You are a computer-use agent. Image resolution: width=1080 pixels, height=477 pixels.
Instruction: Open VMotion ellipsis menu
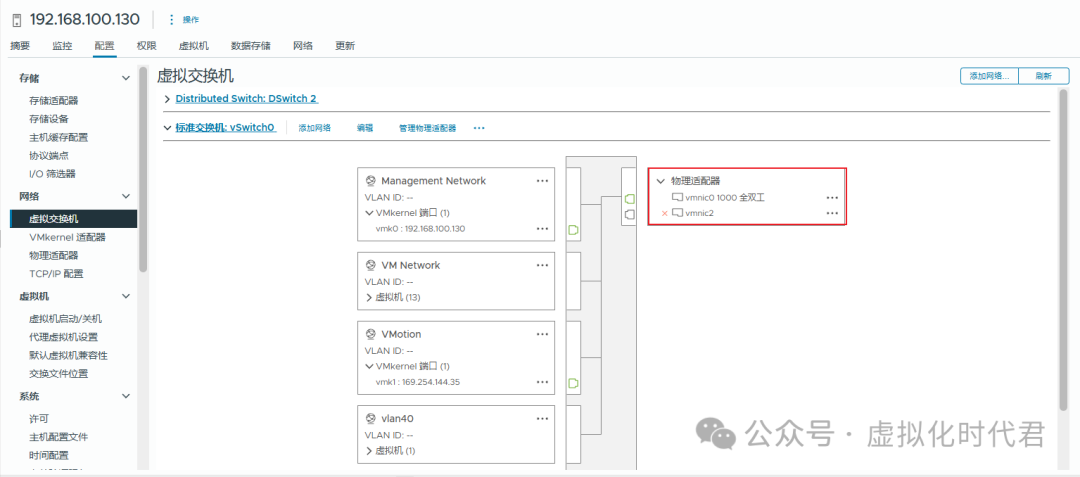click(542, 334)
